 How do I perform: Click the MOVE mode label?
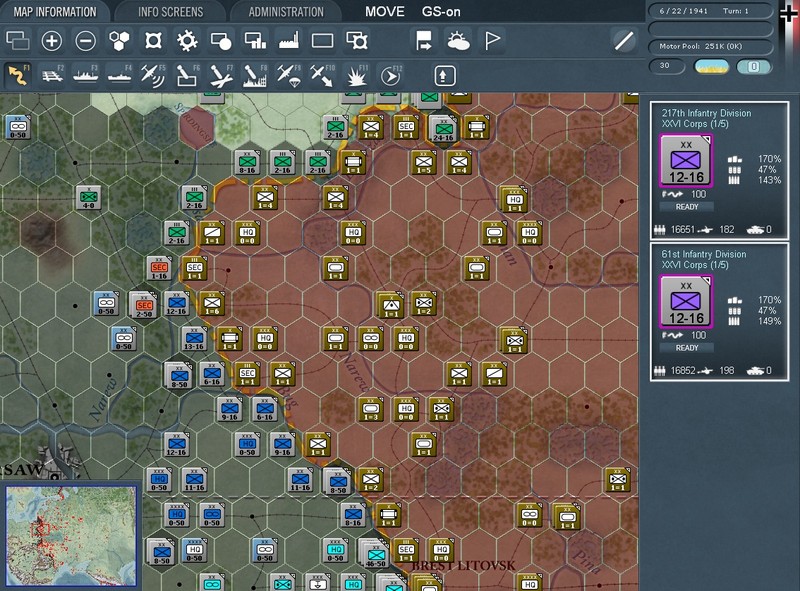385,12
